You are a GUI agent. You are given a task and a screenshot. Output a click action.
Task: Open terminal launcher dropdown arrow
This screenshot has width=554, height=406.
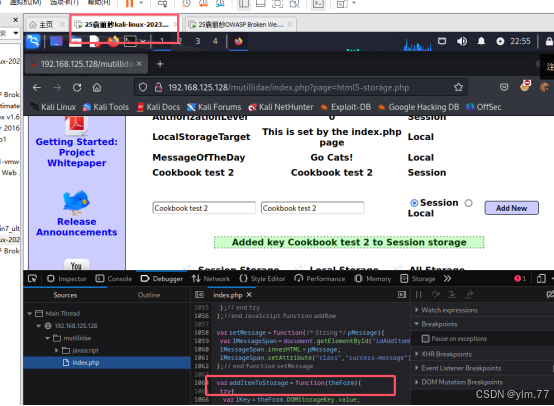[x=143, y=41]
